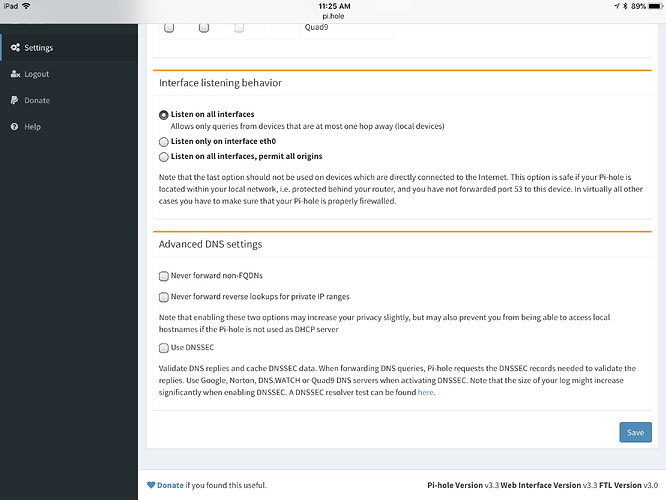Choose Listen on all interfaces, permit all origins
This screenshot has width=666, height=500.
coord(164,157)
